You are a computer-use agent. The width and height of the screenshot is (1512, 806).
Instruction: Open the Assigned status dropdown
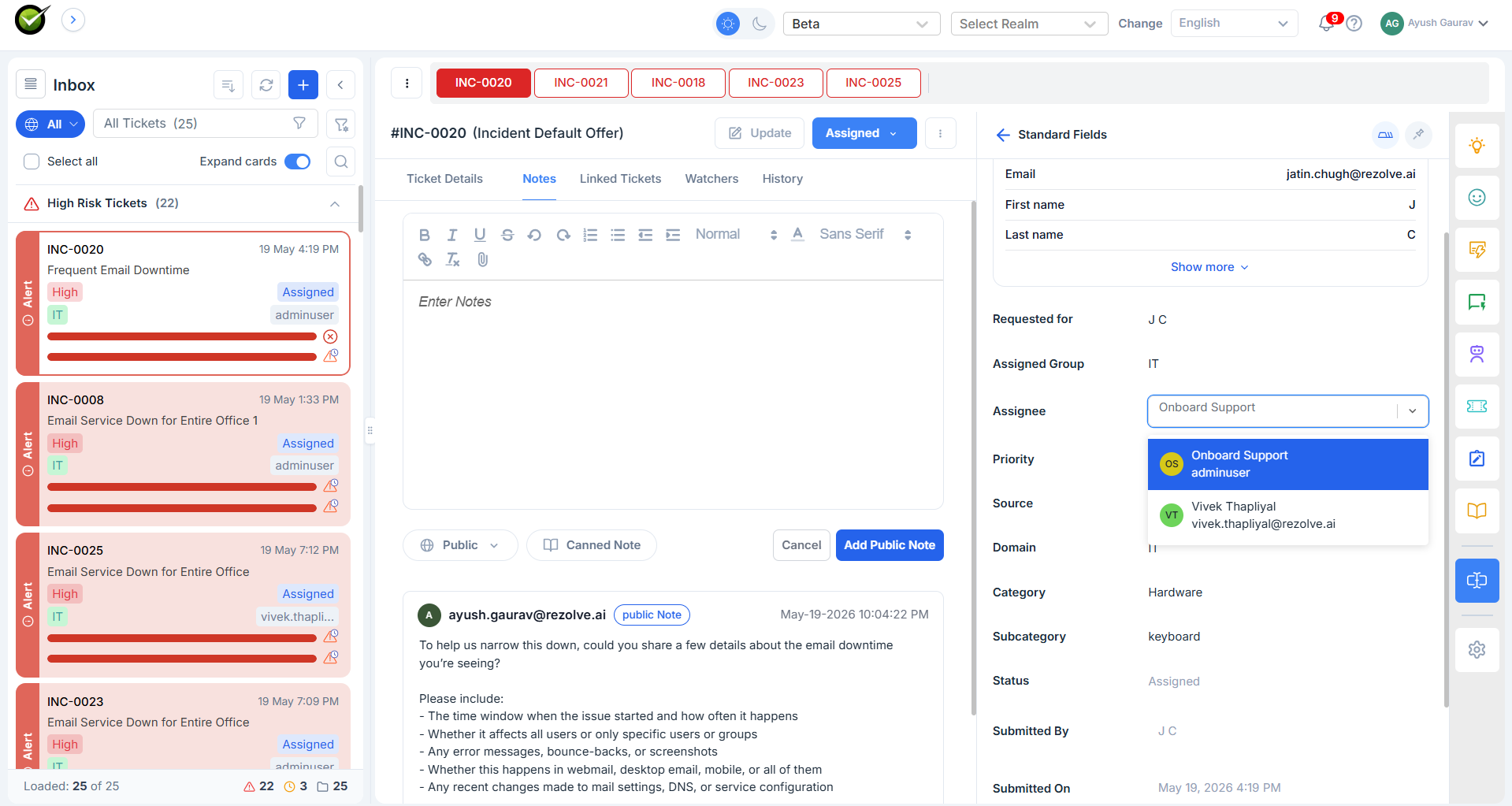[x=864, y=133]
